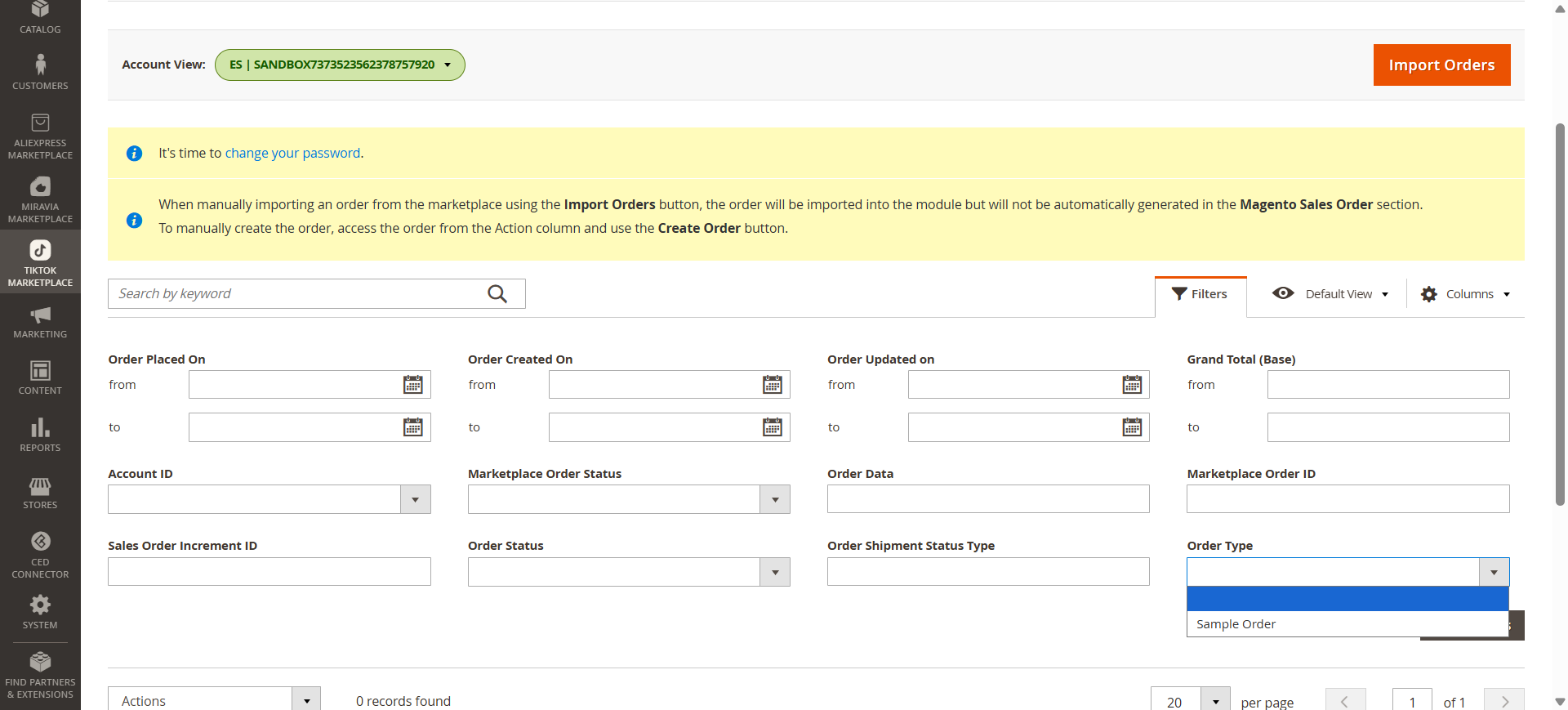Open the Default View eye dropdown
Viewport: 1568px width, 710px height.
point(1330,294)
